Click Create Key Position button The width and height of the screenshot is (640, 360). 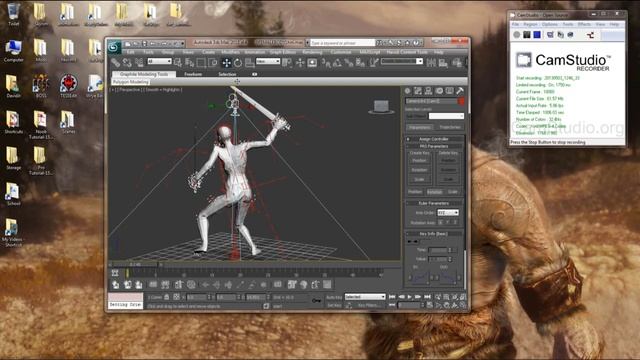point(419,160)
